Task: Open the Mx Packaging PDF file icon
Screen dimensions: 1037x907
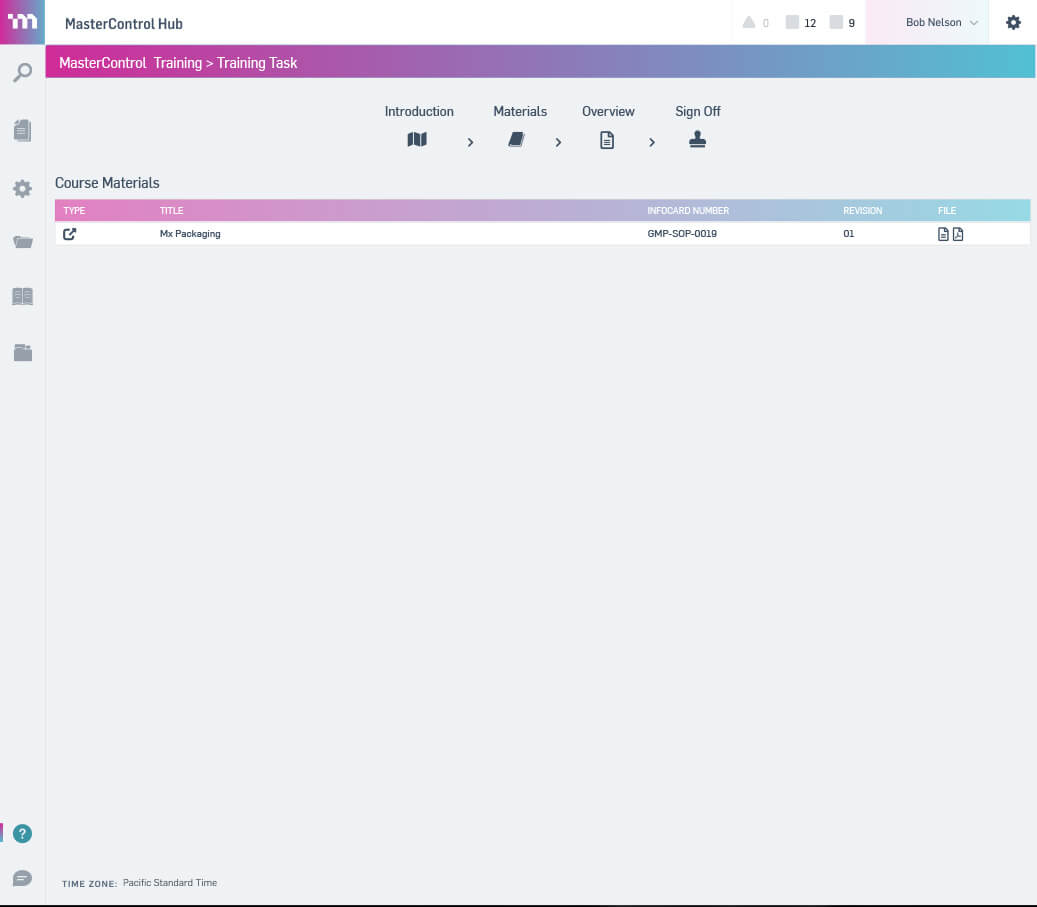Action: click(958, 234)
